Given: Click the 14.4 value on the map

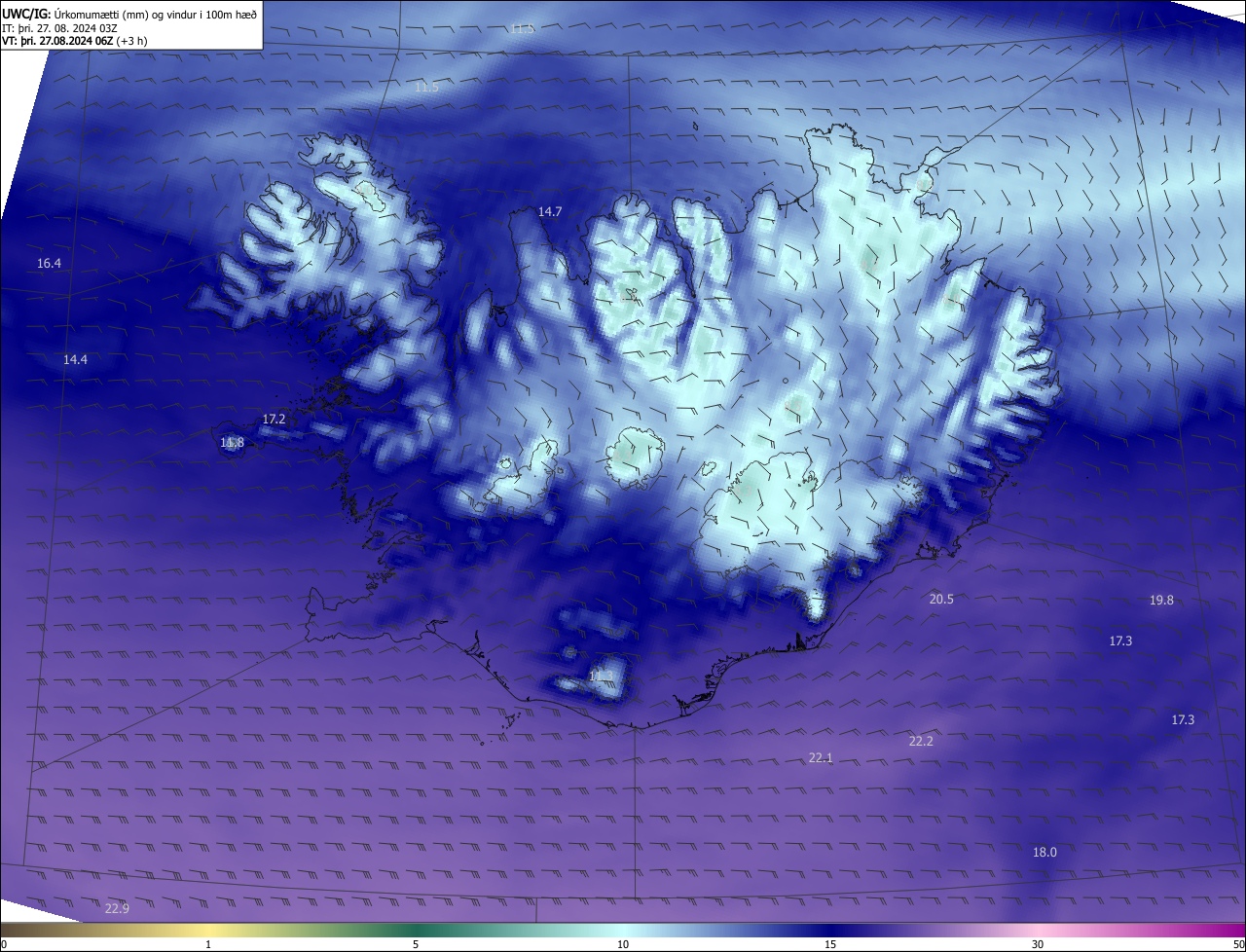Looking at the screenshot, I should (75, 360).
